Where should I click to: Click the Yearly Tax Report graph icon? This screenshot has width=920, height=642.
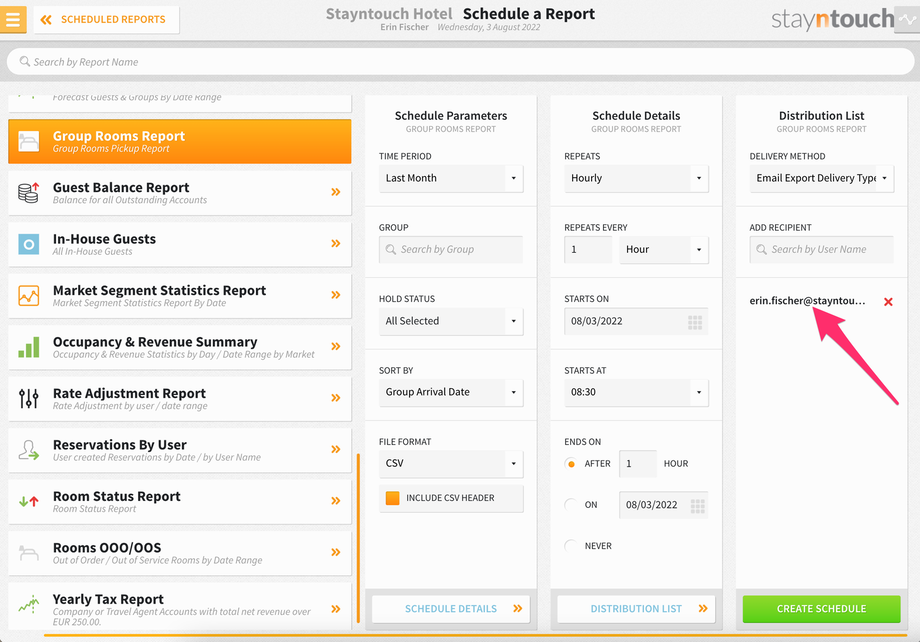(28, 604)
